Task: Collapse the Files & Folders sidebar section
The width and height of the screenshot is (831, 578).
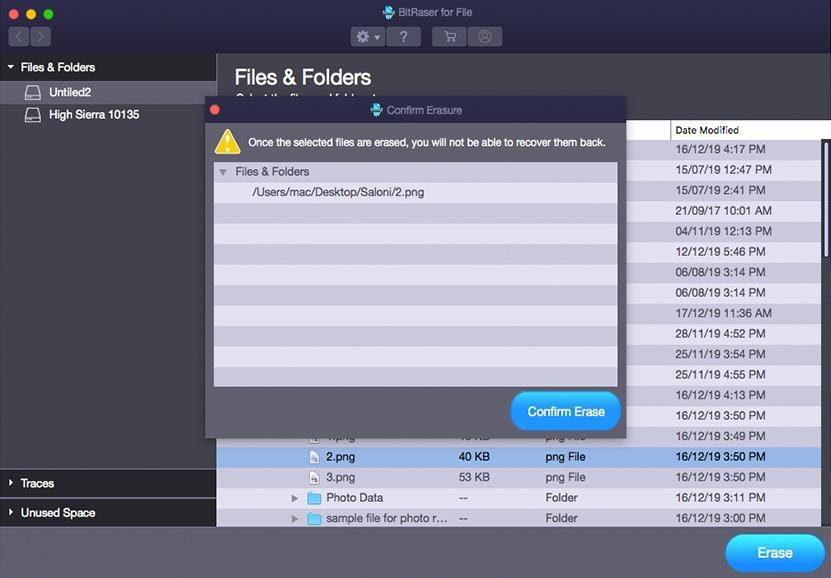Action: 11,68
